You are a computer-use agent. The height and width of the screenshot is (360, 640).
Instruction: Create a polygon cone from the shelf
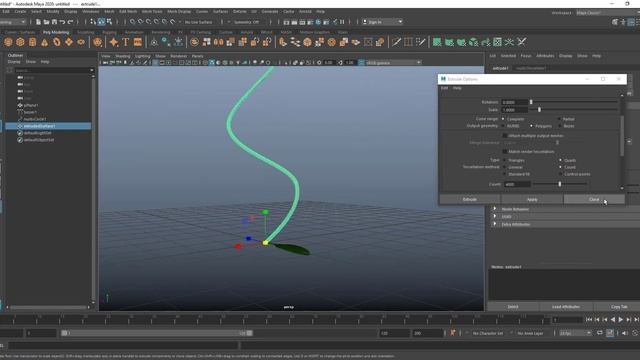coord(44,42)
